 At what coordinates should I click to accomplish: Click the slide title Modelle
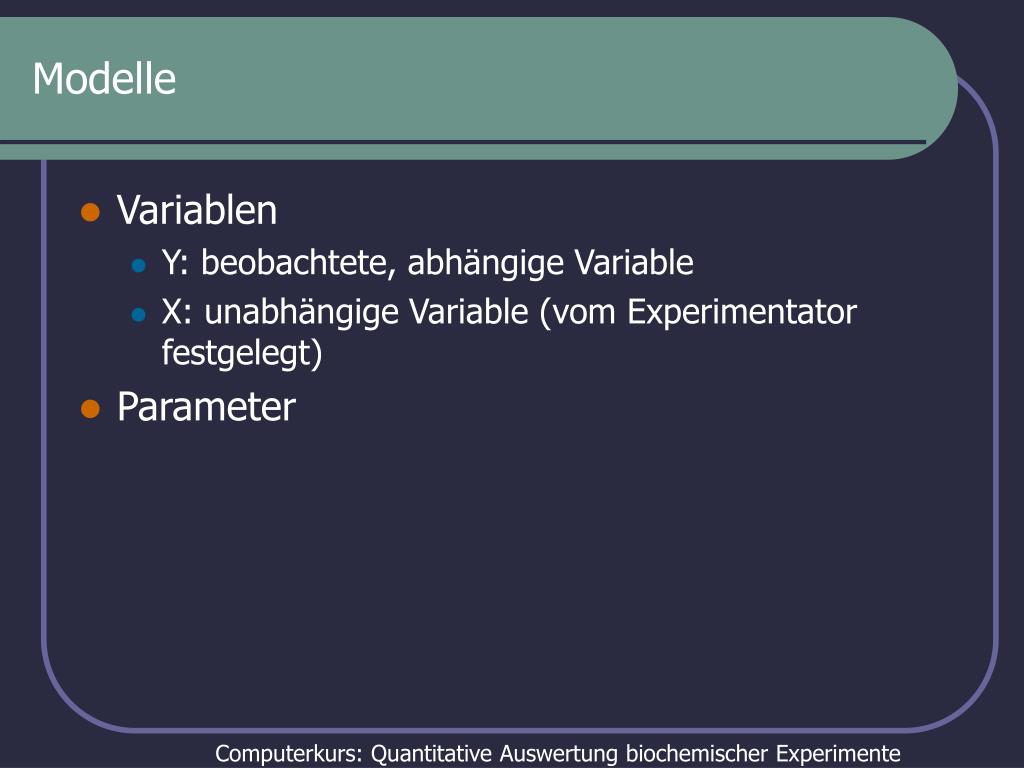pyautogui.click(x=104, y=79)
